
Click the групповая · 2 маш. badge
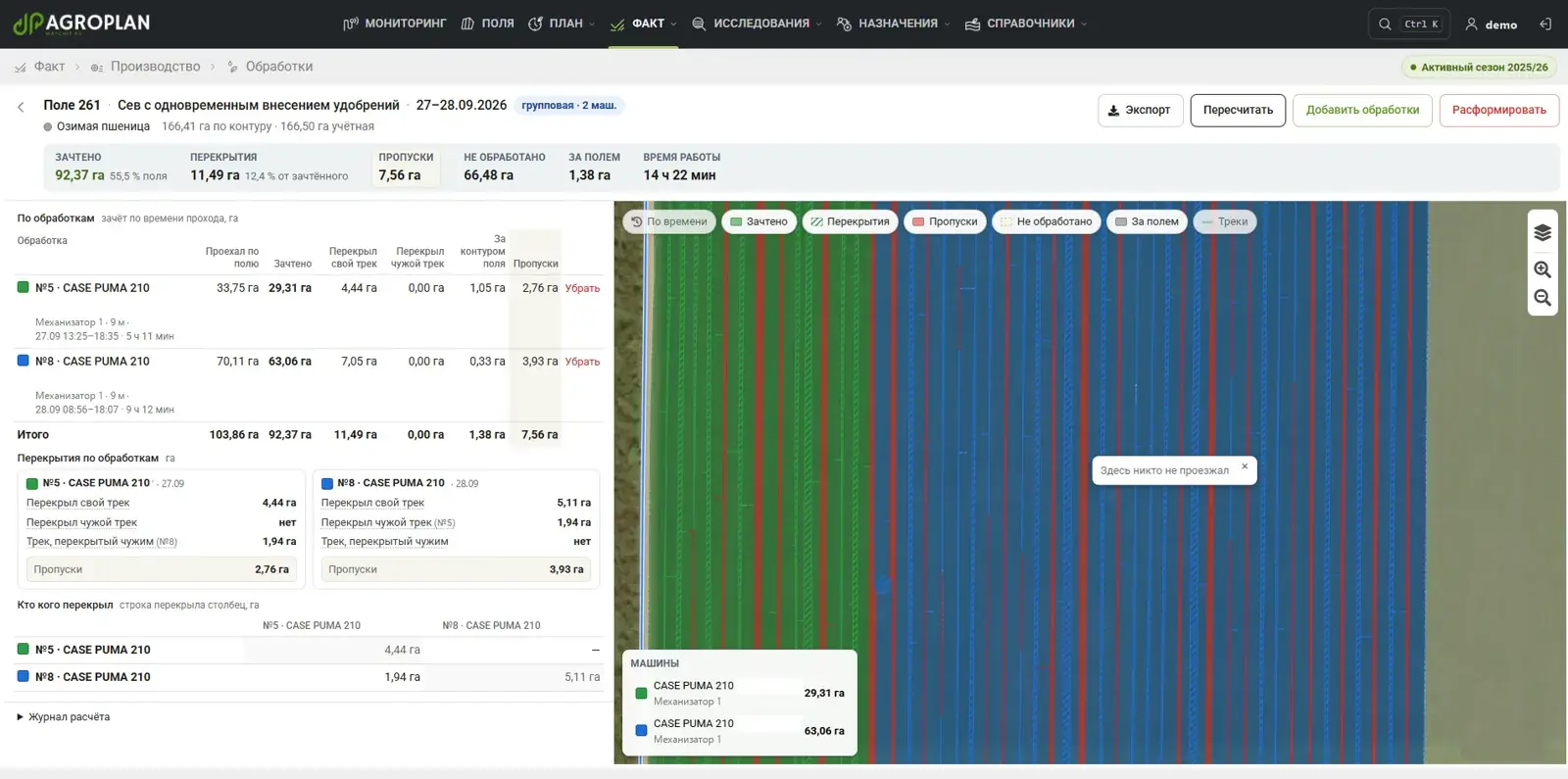(x=569, y=106)
